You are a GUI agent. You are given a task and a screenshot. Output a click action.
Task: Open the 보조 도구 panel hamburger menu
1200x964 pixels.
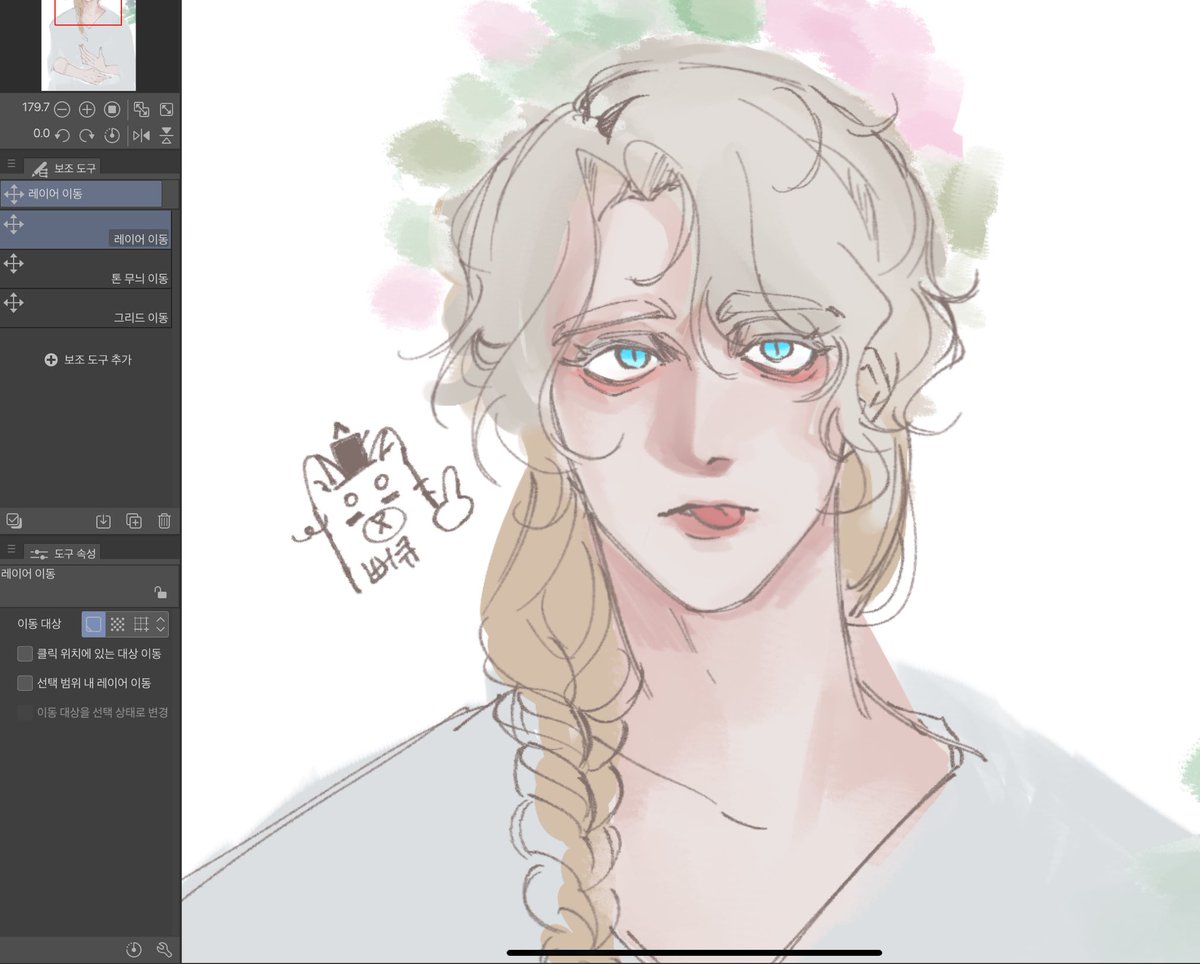point(11,163)
